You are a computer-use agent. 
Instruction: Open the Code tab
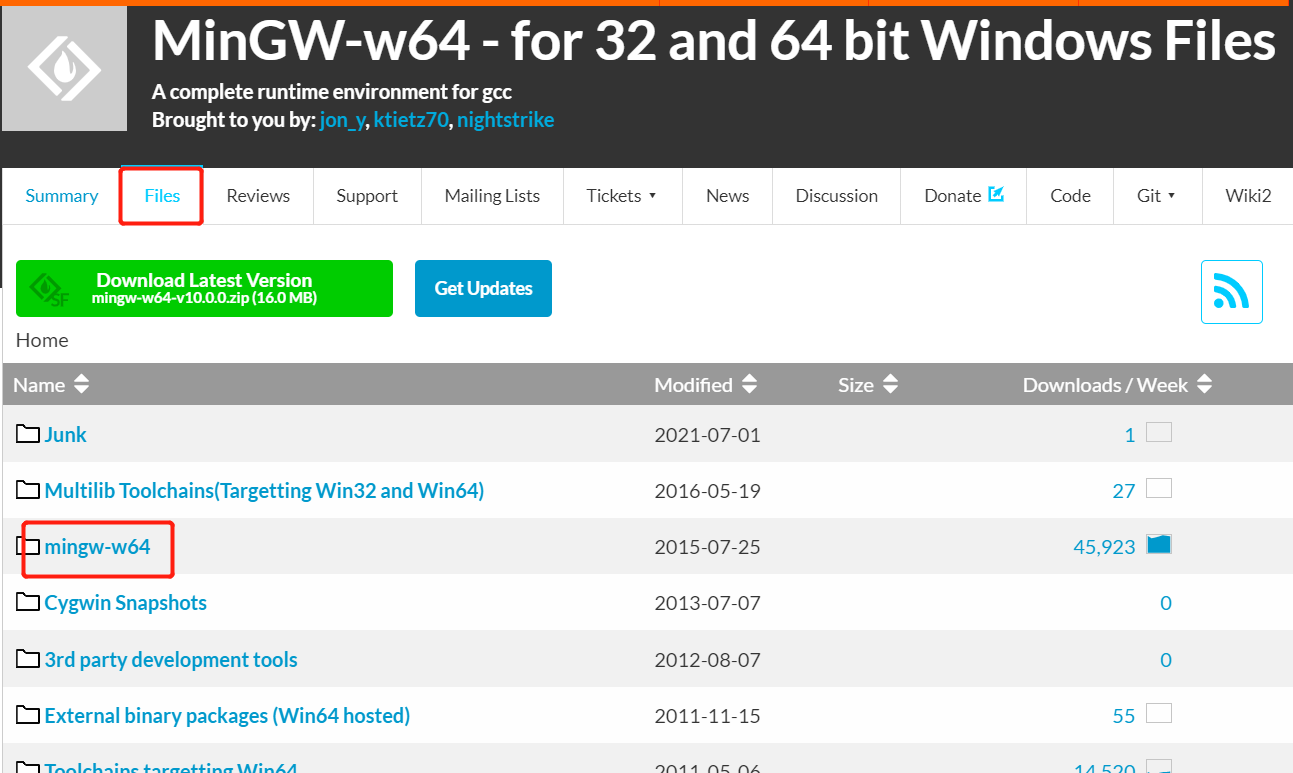pos(1070,196)
